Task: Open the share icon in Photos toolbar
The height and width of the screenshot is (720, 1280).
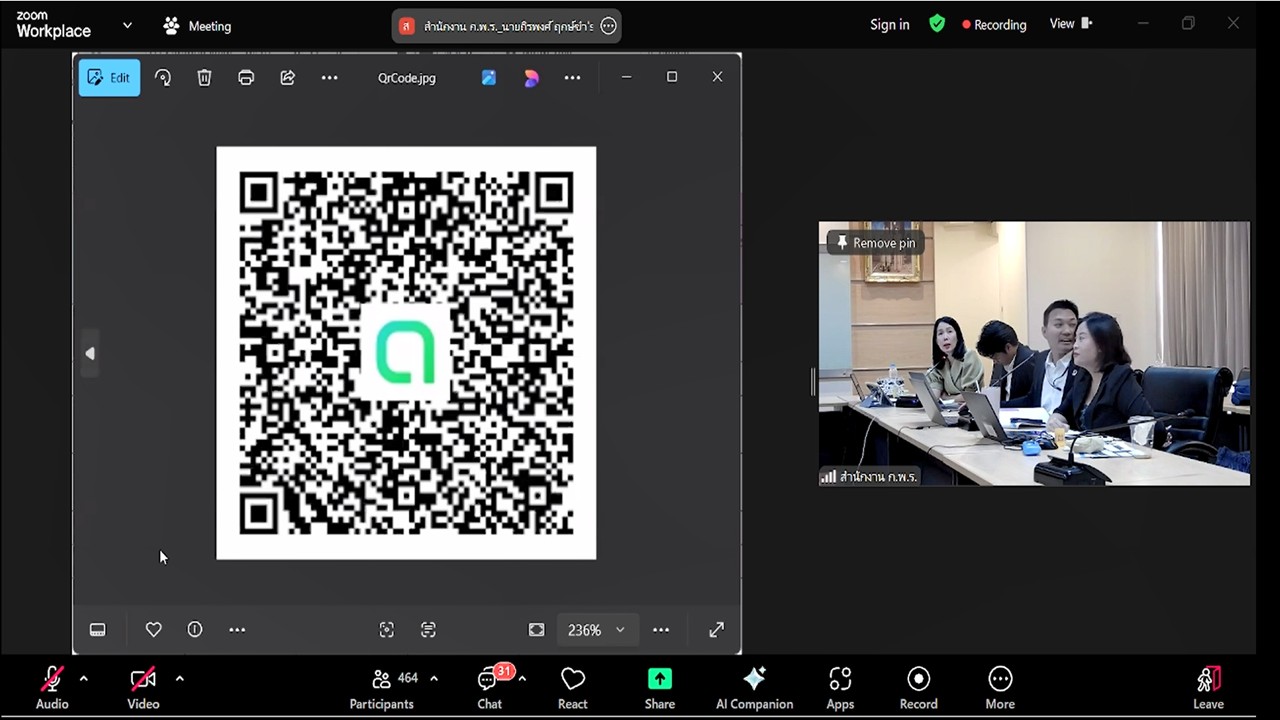Action: (288, 78)
